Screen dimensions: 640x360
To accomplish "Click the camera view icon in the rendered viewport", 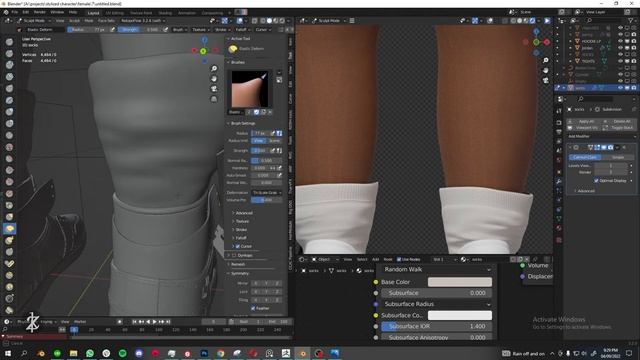I will pos(546,80).
